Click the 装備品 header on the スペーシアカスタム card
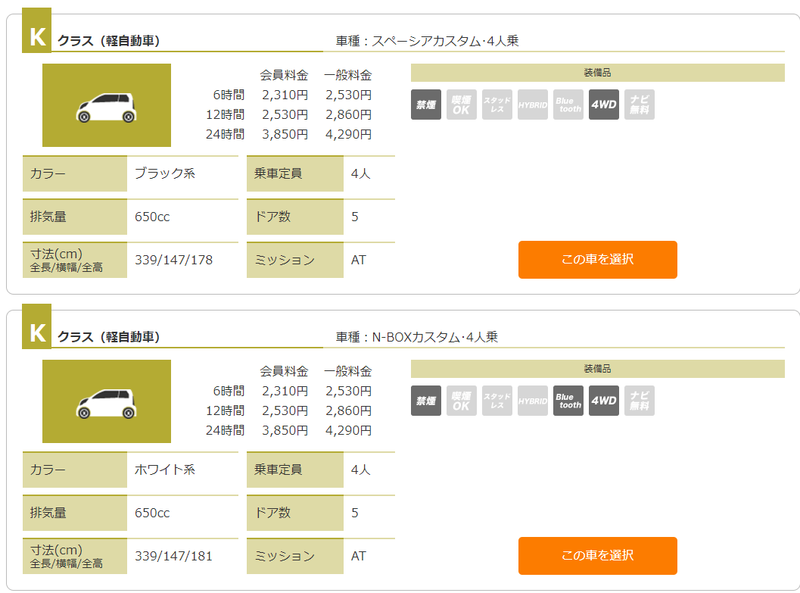Viewport: 800px width, 593px height. point(597,72)
